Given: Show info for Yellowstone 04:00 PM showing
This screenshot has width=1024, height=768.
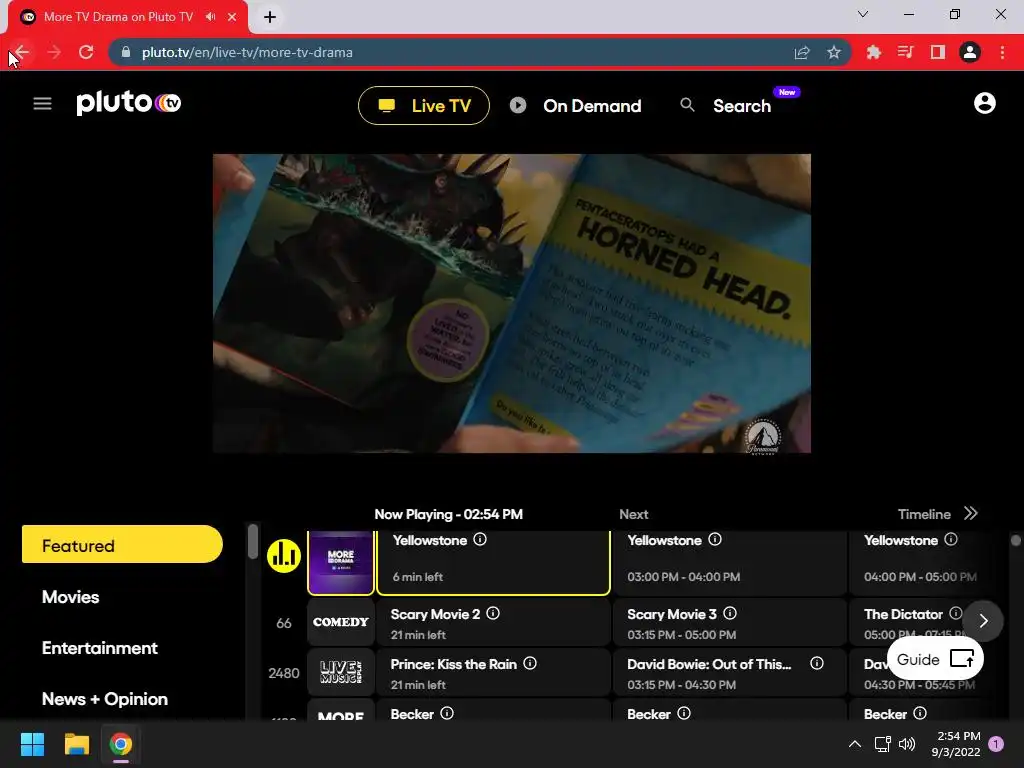Looking at the screenshot, I should coord(951,539).
